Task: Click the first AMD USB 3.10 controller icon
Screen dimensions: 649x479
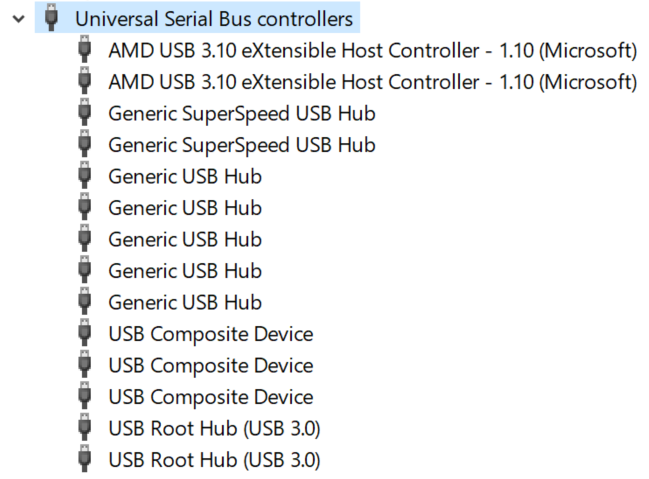Action: 85,50
